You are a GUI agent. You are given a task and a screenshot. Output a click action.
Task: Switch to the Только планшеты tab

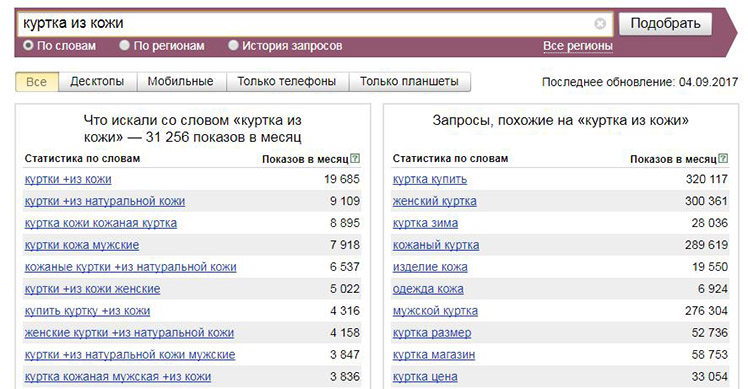[x=409, y=82]
